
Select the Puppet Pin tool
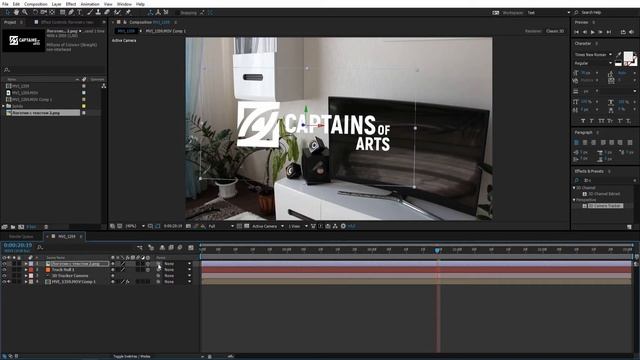click(x=128, y=13)
